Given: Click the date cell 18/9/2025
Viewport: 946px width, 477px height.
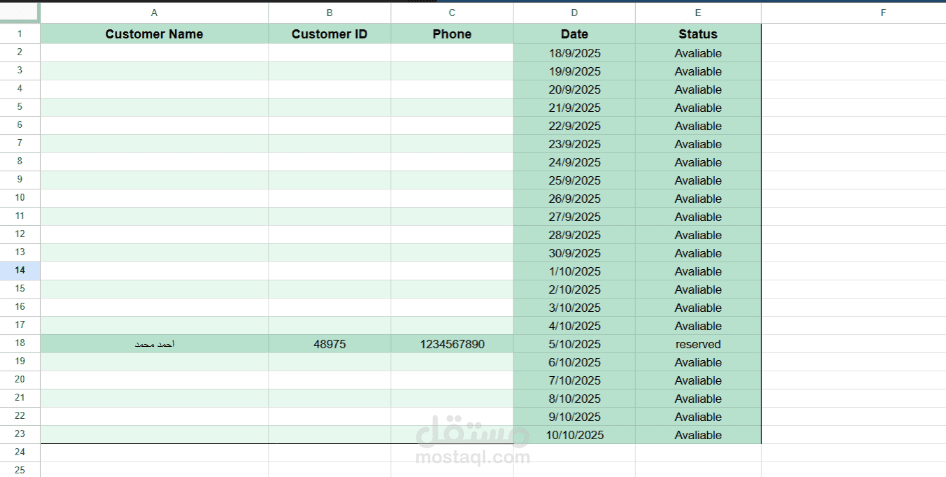Looking at the screenshot, I should point(574,53).
